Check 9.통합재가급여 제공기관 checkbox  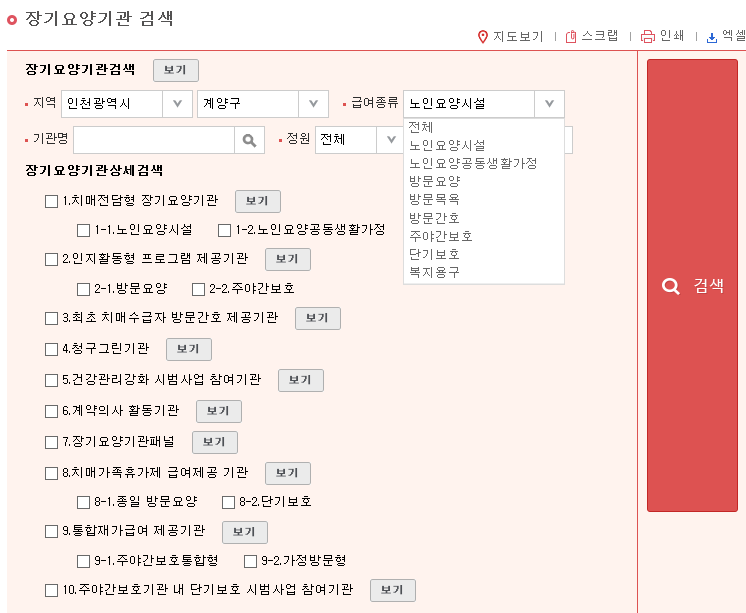coord(51,531)
